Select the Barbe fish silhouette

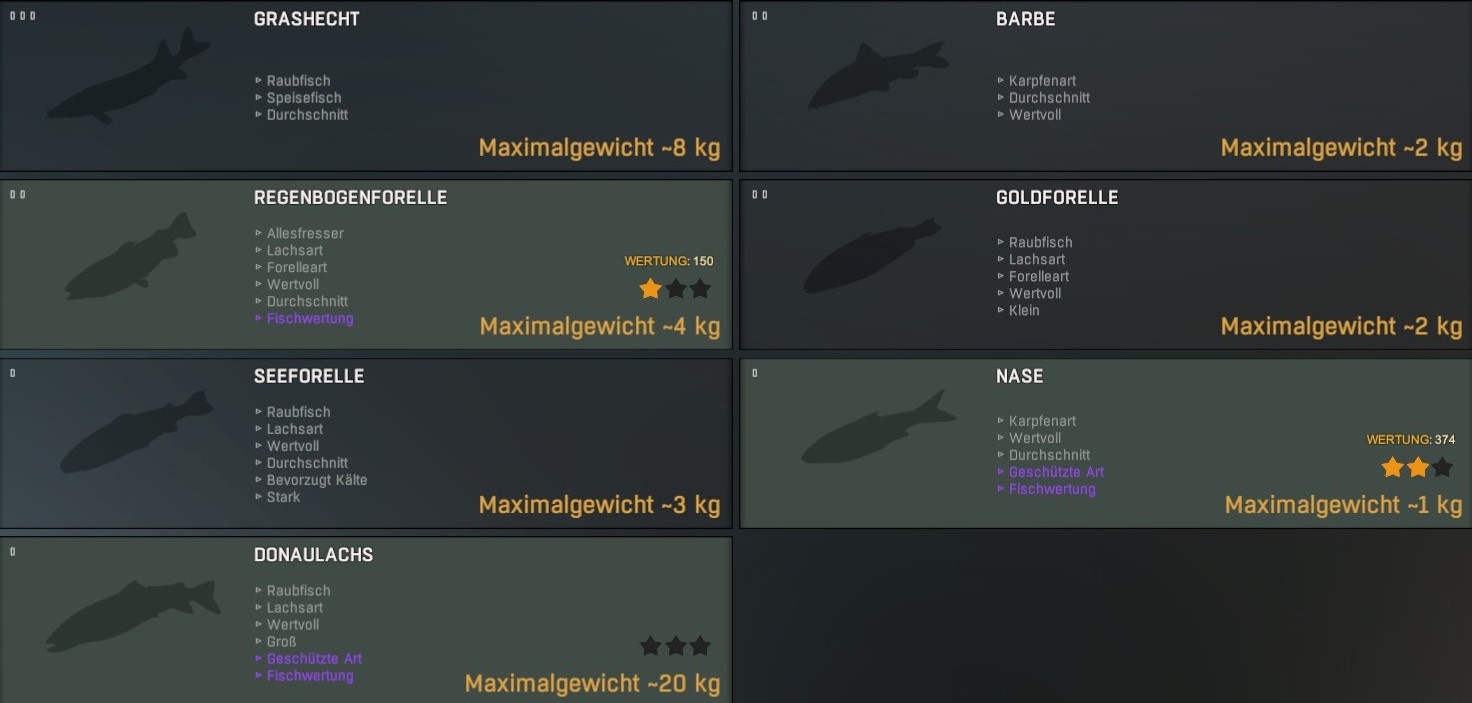pyautogui.click(x=877, y=76)
